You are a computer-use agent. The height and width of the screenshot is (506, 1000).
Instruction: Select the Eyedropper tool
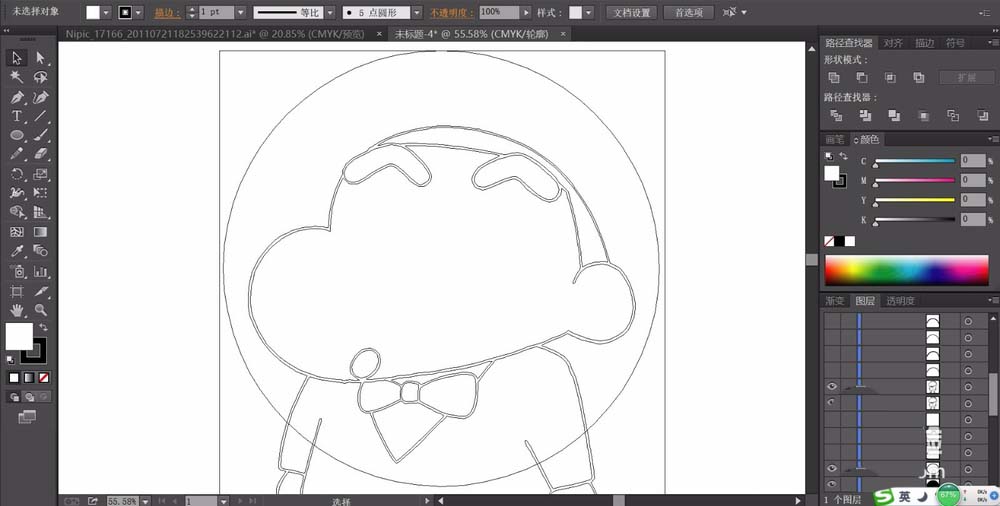17,251
